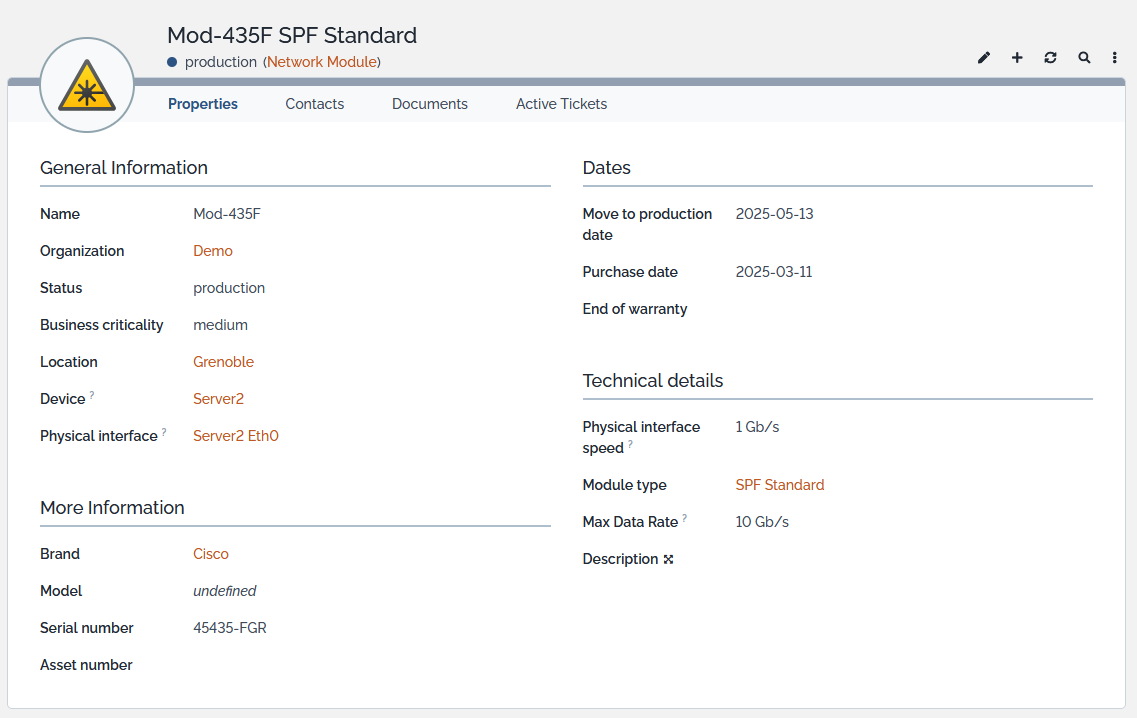Viewport: 1137px width, 718px height.
Task: Click help hint next to Max Data Rate
Action: 685,518
